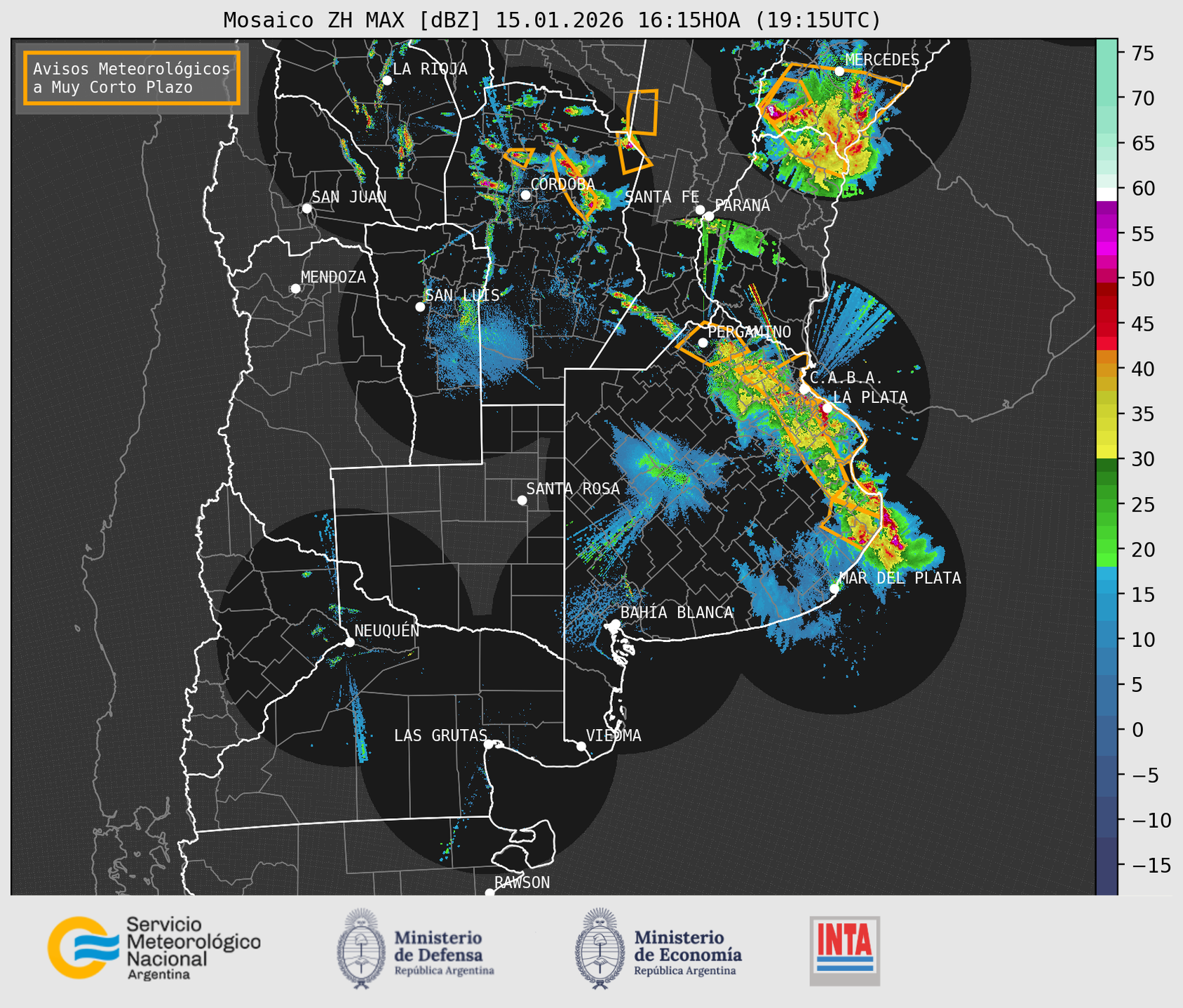Select the VIEDMA city label
This screenshot has width=1183, height=1008.
614,735
